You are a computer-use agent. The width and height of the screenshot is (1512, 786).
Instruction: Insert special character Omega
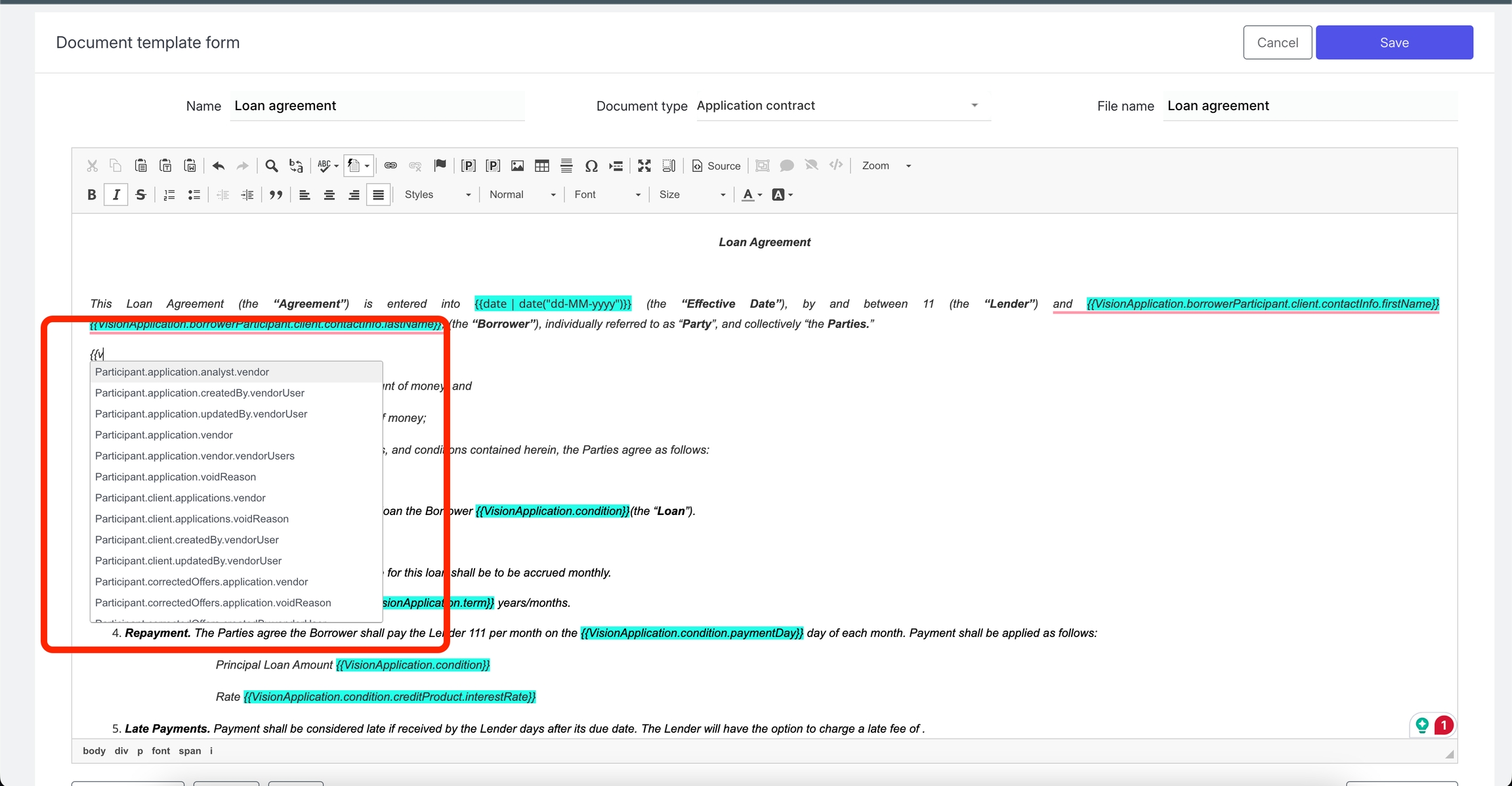(591, 166)
